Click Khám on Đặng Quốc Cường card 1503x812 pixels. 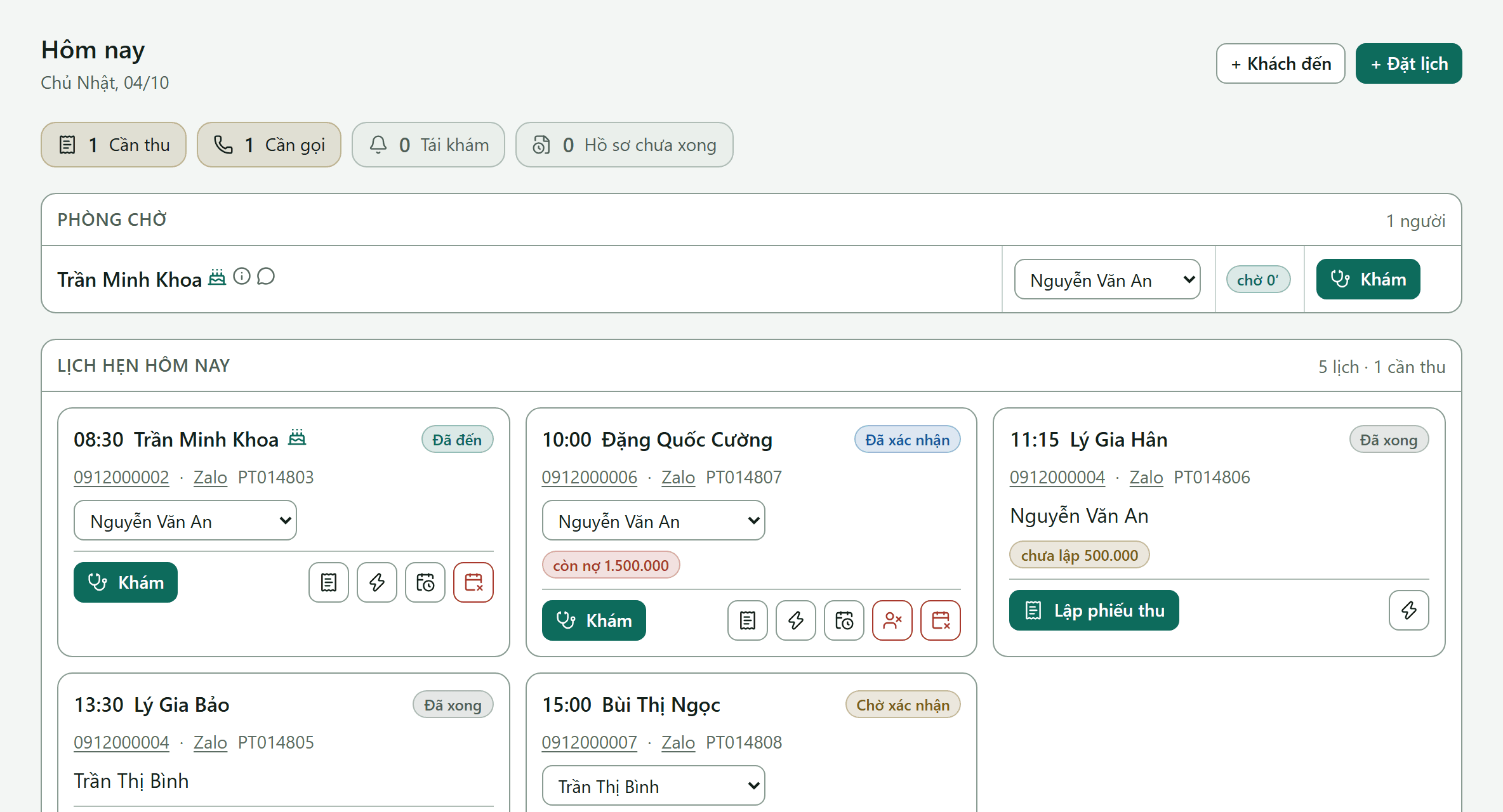click(594, 620)
